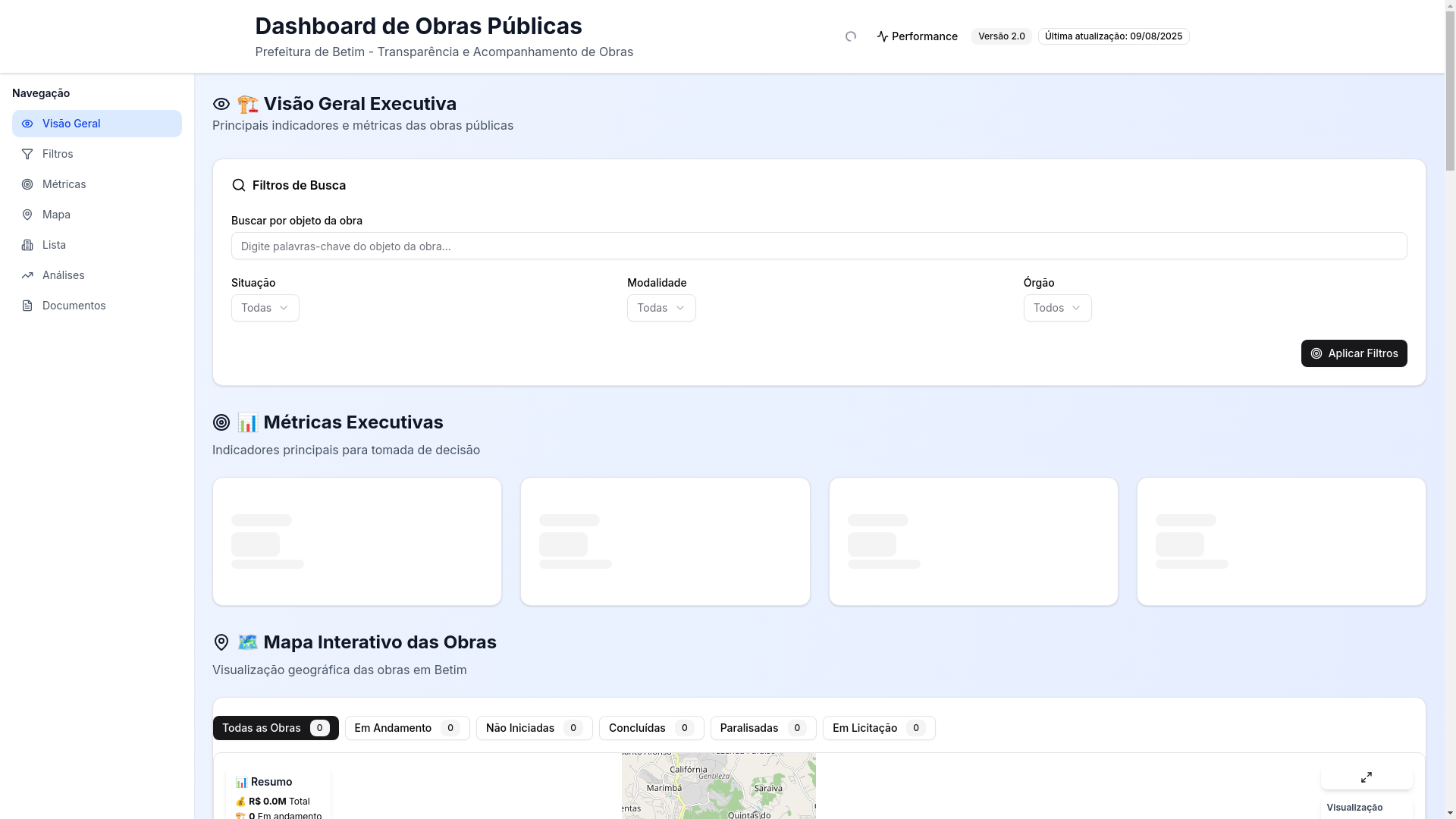Screen dimensions: 1456x819
Task: Select the Todas as Obras tab
Action: pyautogui.click(x=276, y=728)
